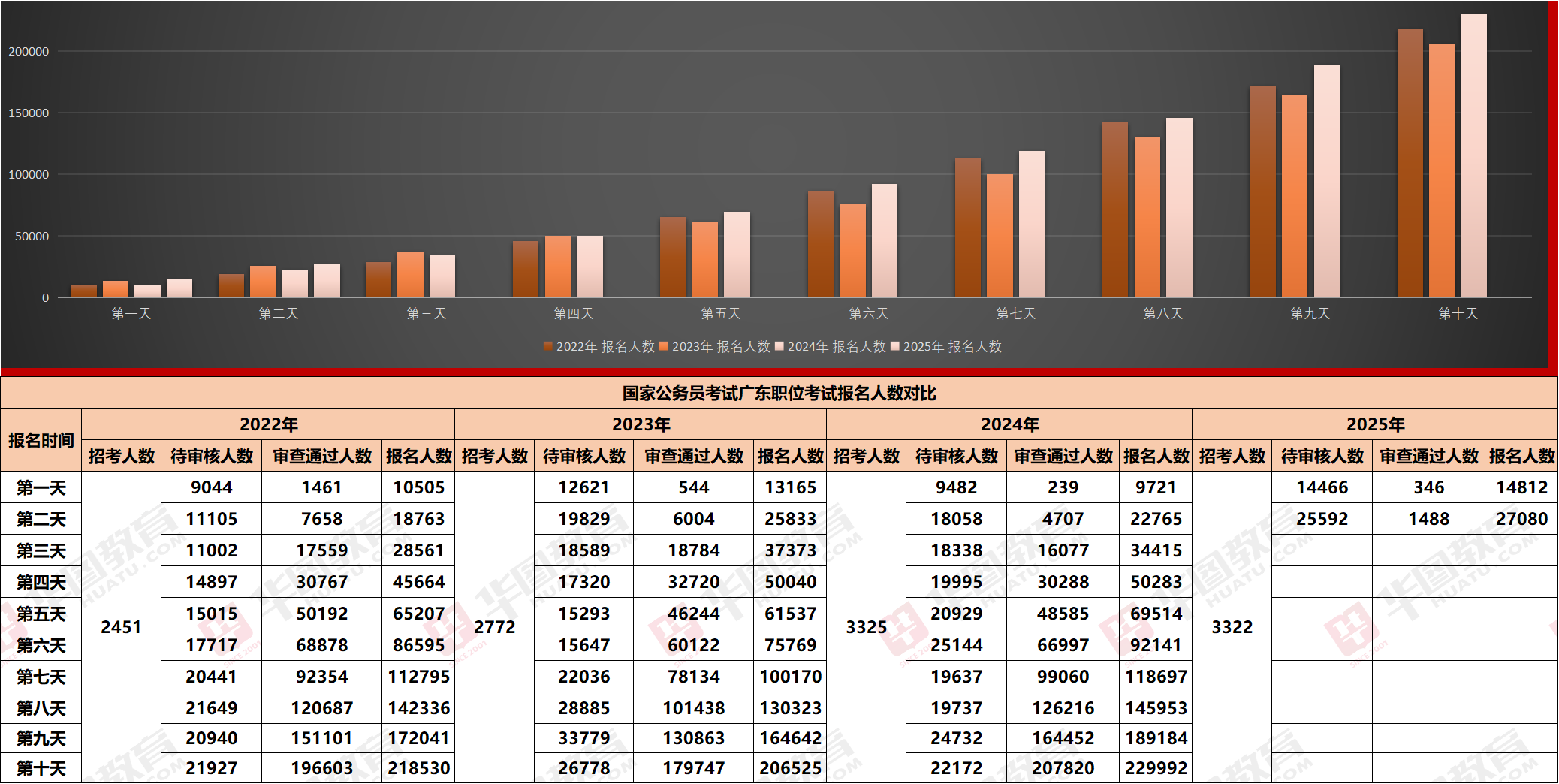Select cell with value 10505
The height and width of the screenshot is (784, 1559).
point(418,487)
